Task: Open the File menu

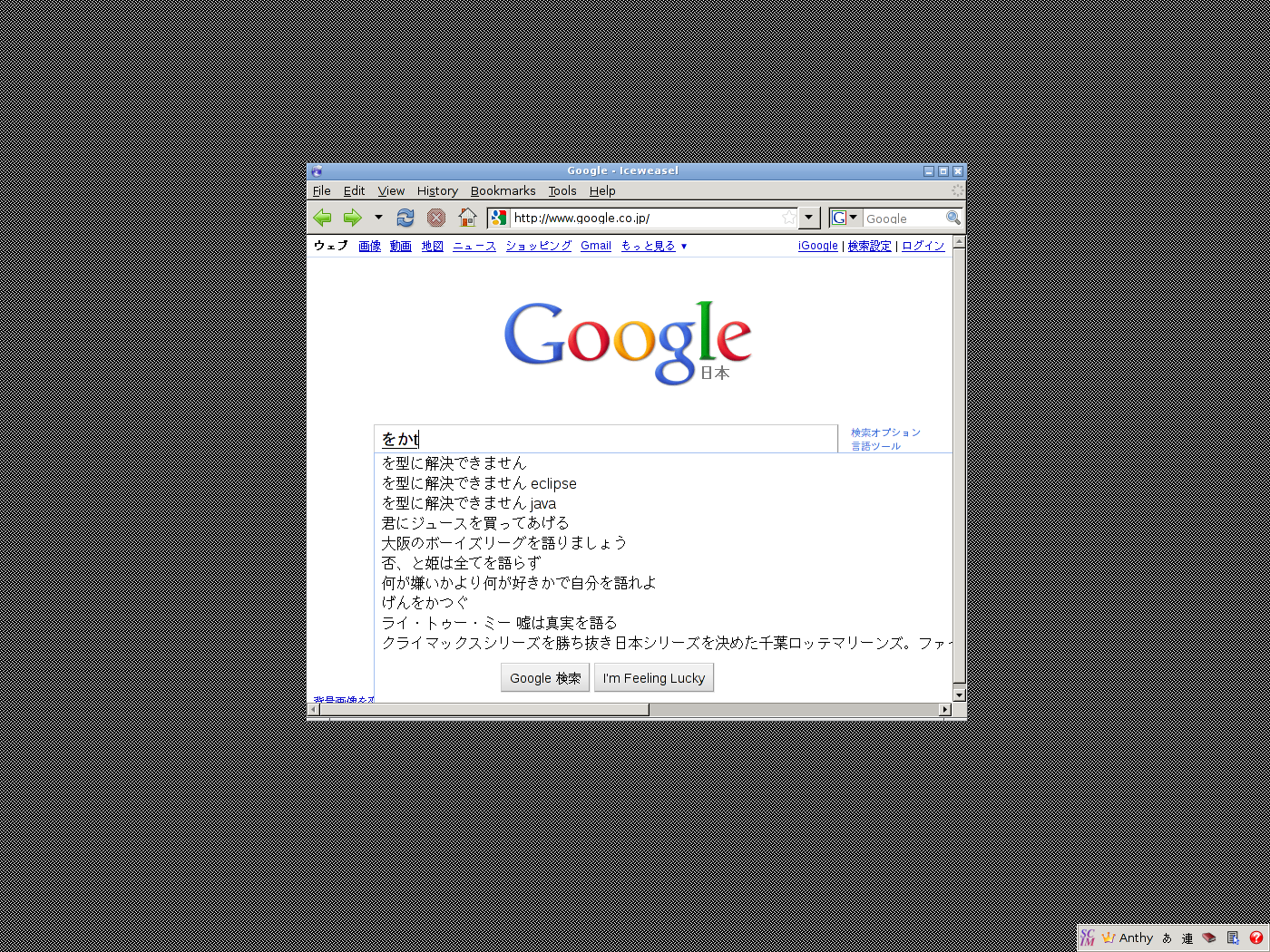Action: [322, 190]
